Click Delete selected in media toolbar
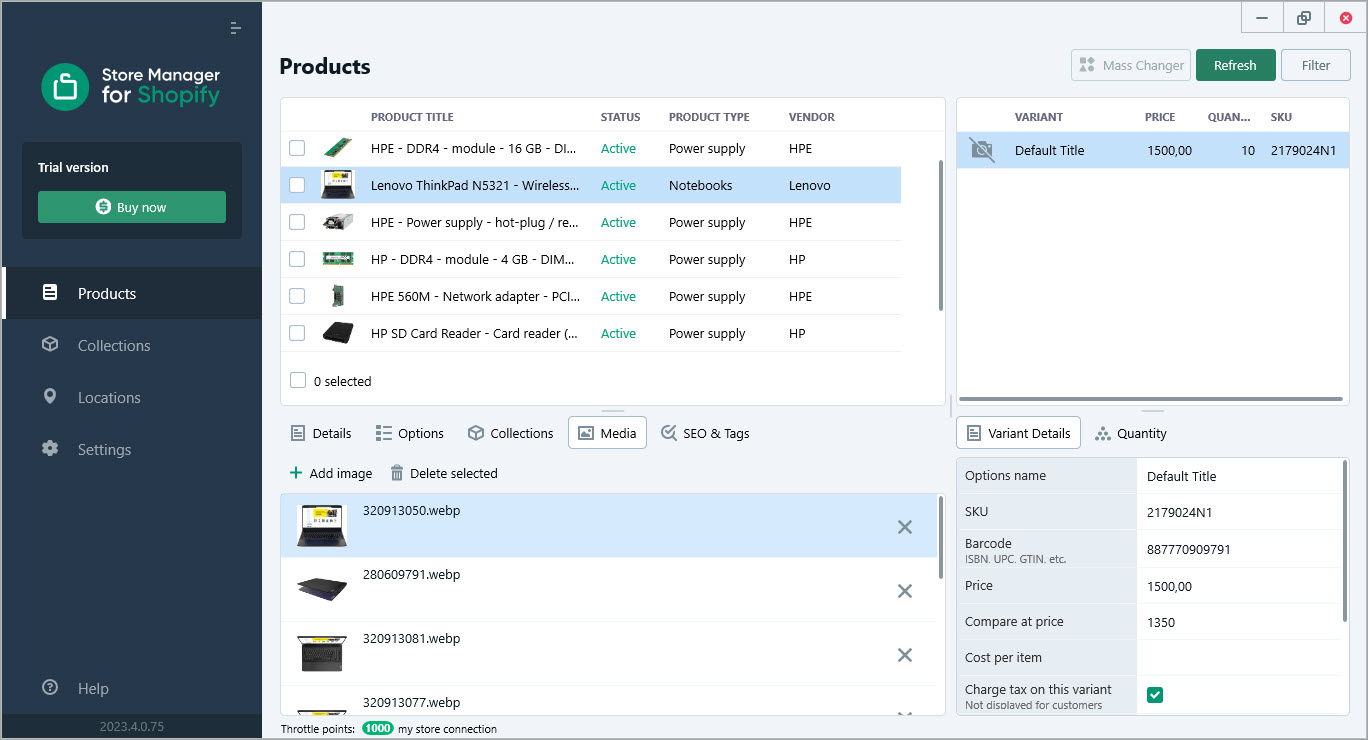Image resolution: width=1368 pixels, height=740 pixels. (x=443, y=473)
